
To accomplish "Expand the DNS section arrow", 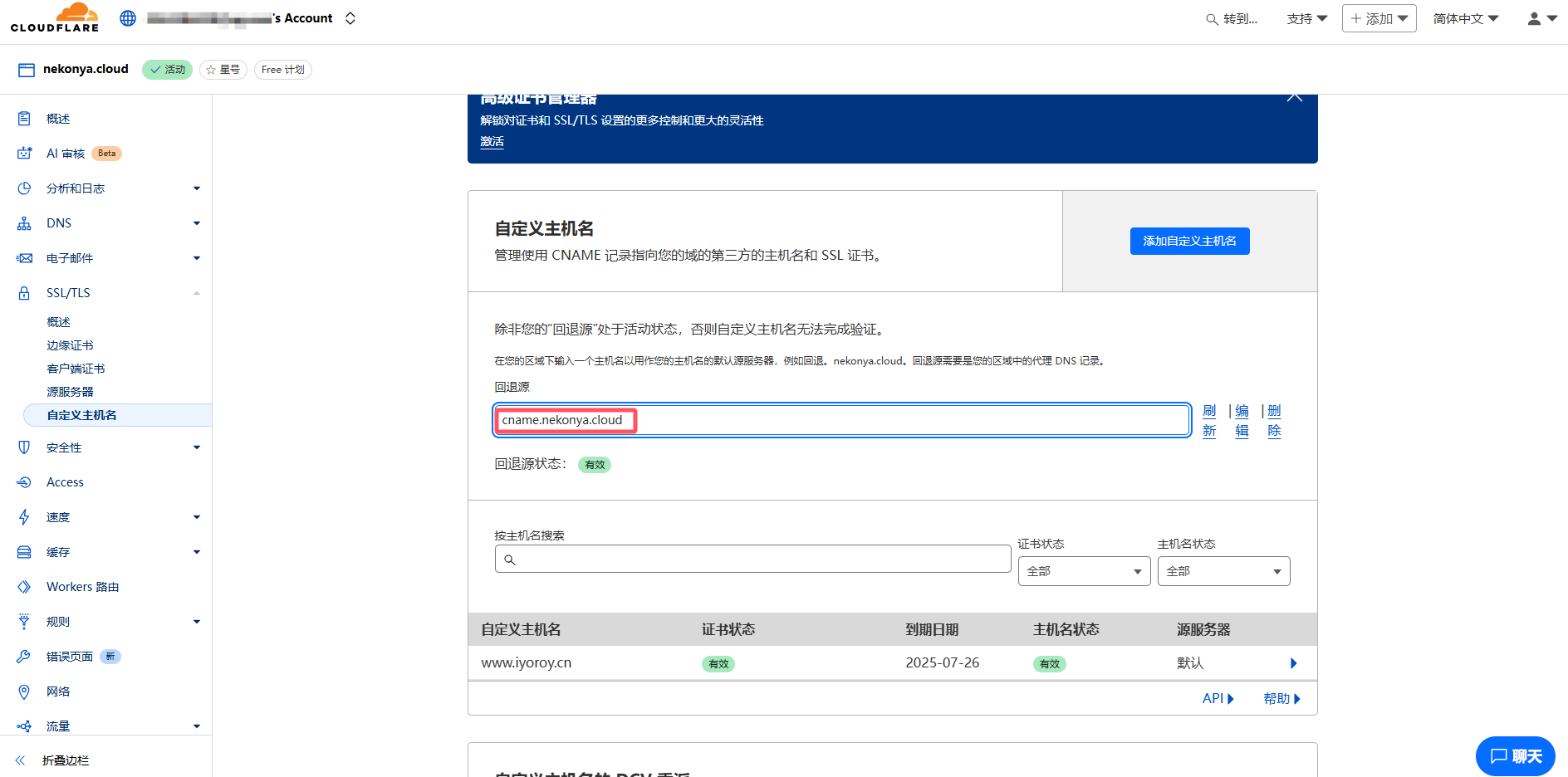I will pyautogui.click(x=197, y=223).
